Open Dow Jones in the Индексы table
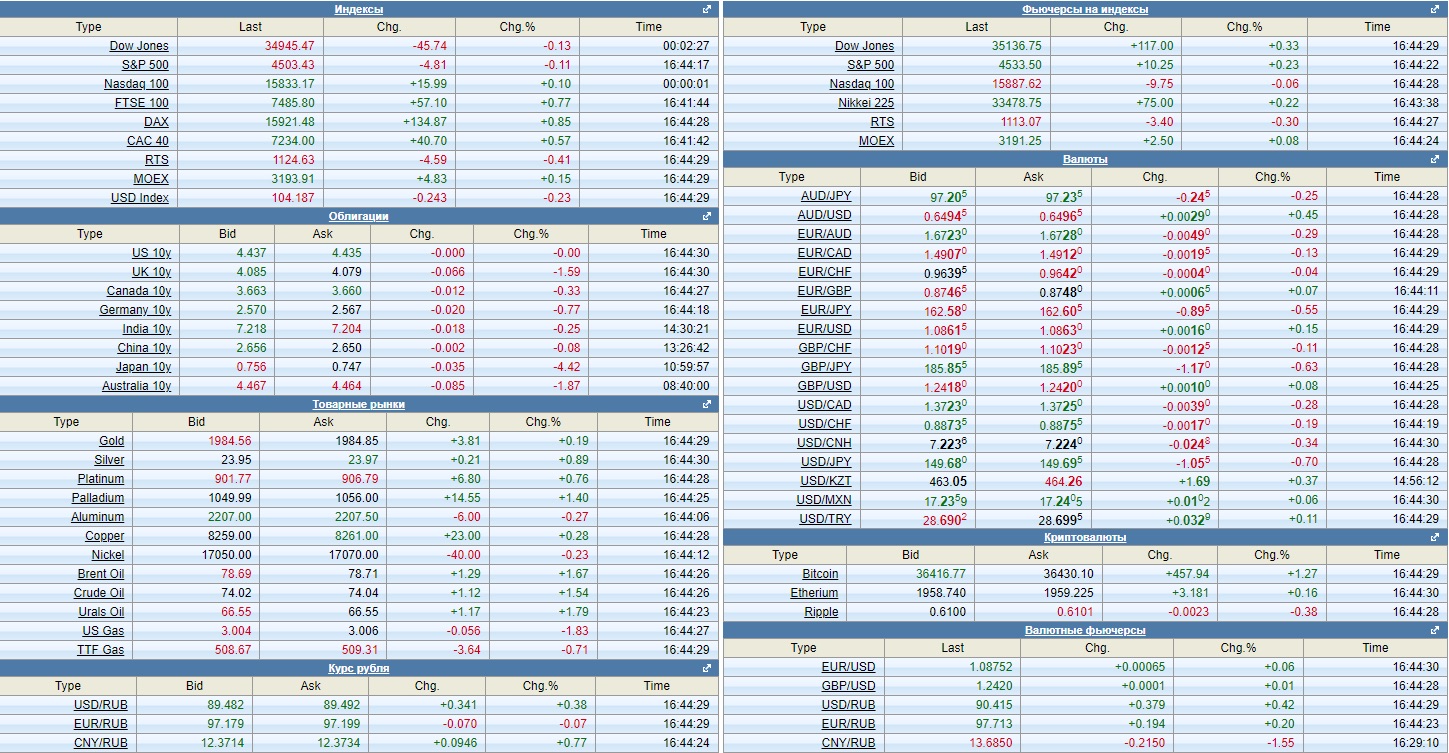Image resolution: width=1449 pixels, height=753 pixels. click(139, 46)
